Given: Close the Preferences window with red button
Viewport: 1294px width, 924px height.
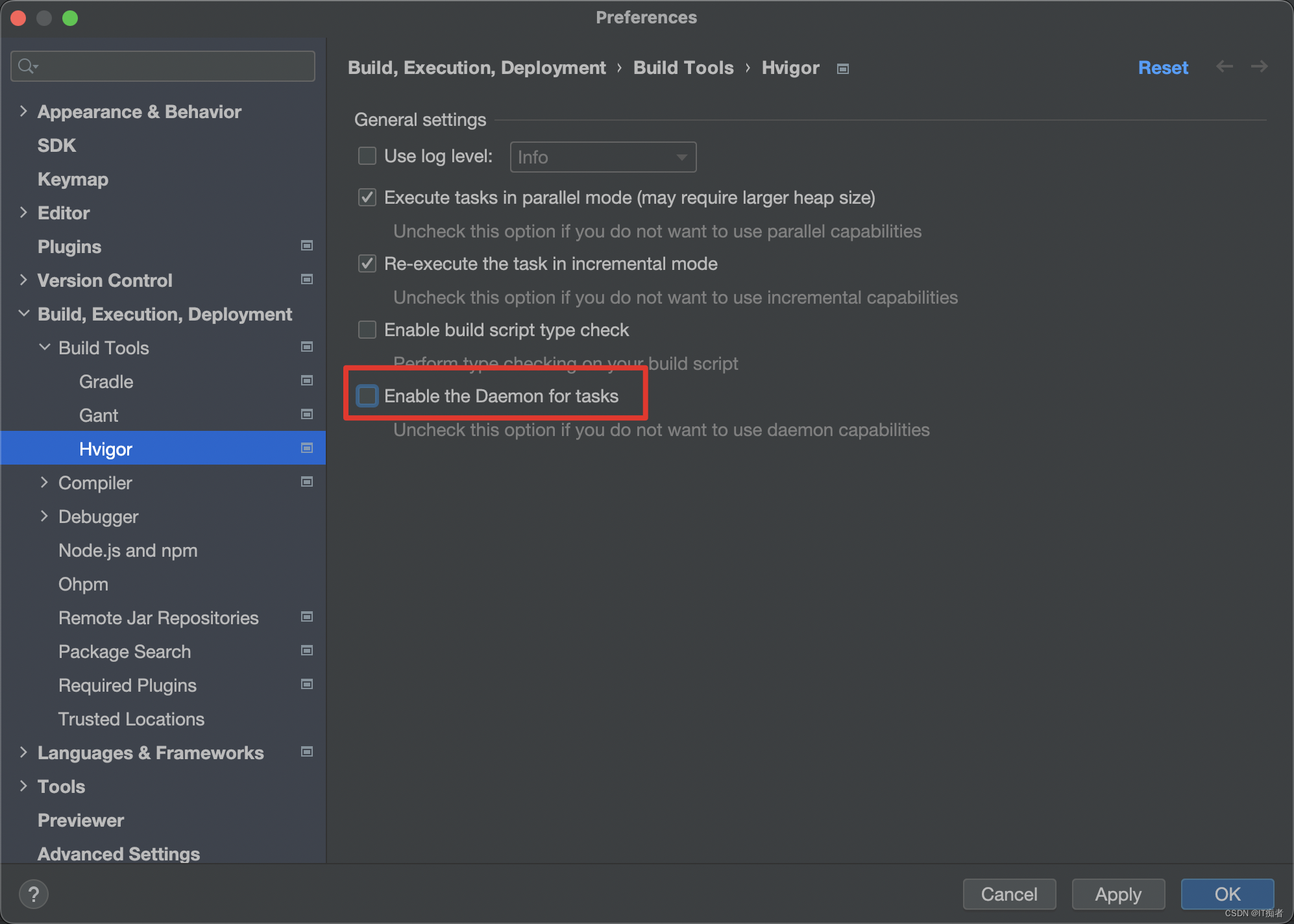Looking at the screenshot, I should pyautogui.click(x=18, y=18).
